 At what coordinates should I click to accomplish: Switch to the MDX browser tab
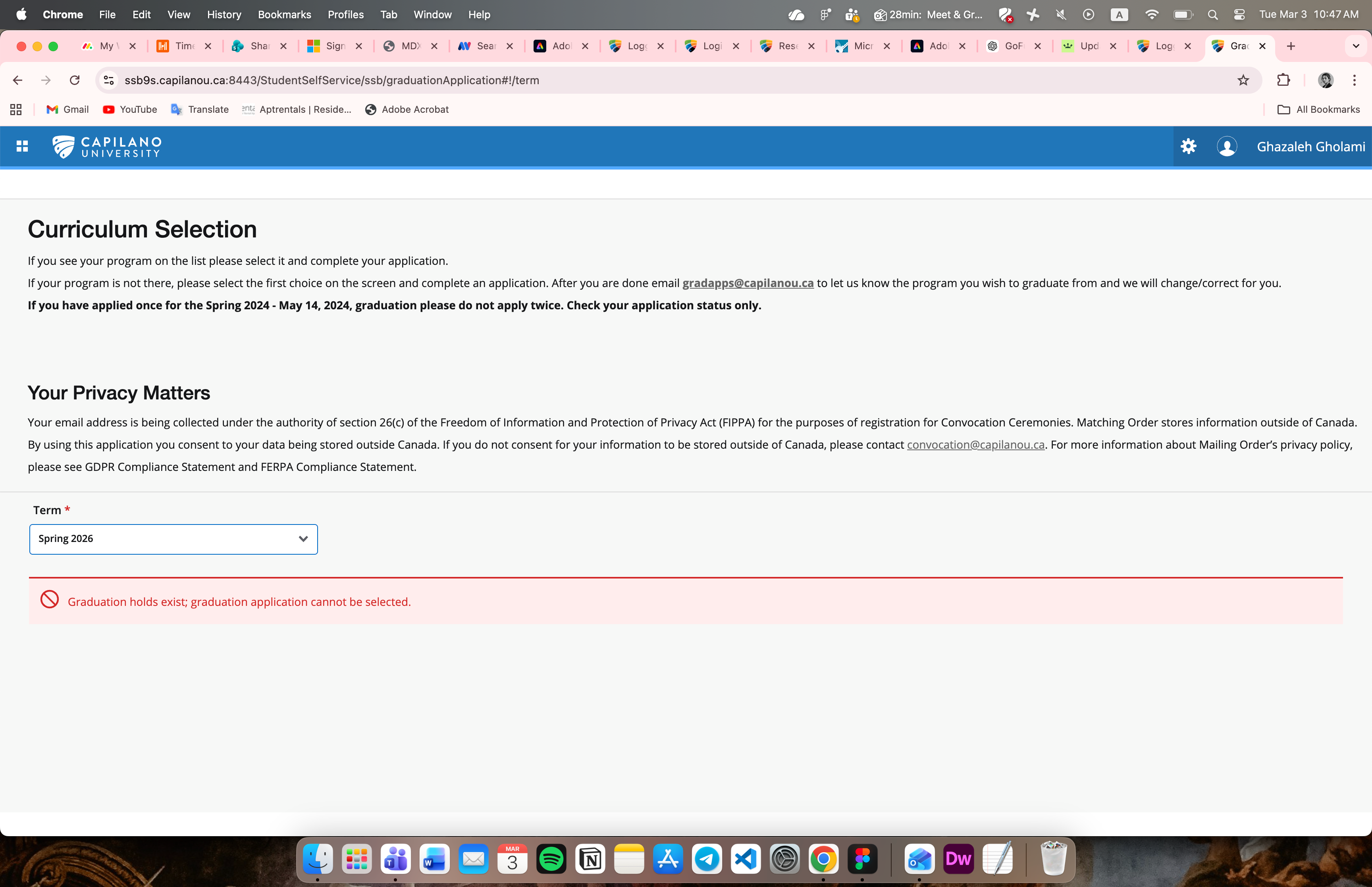click(x=410, y=46)
